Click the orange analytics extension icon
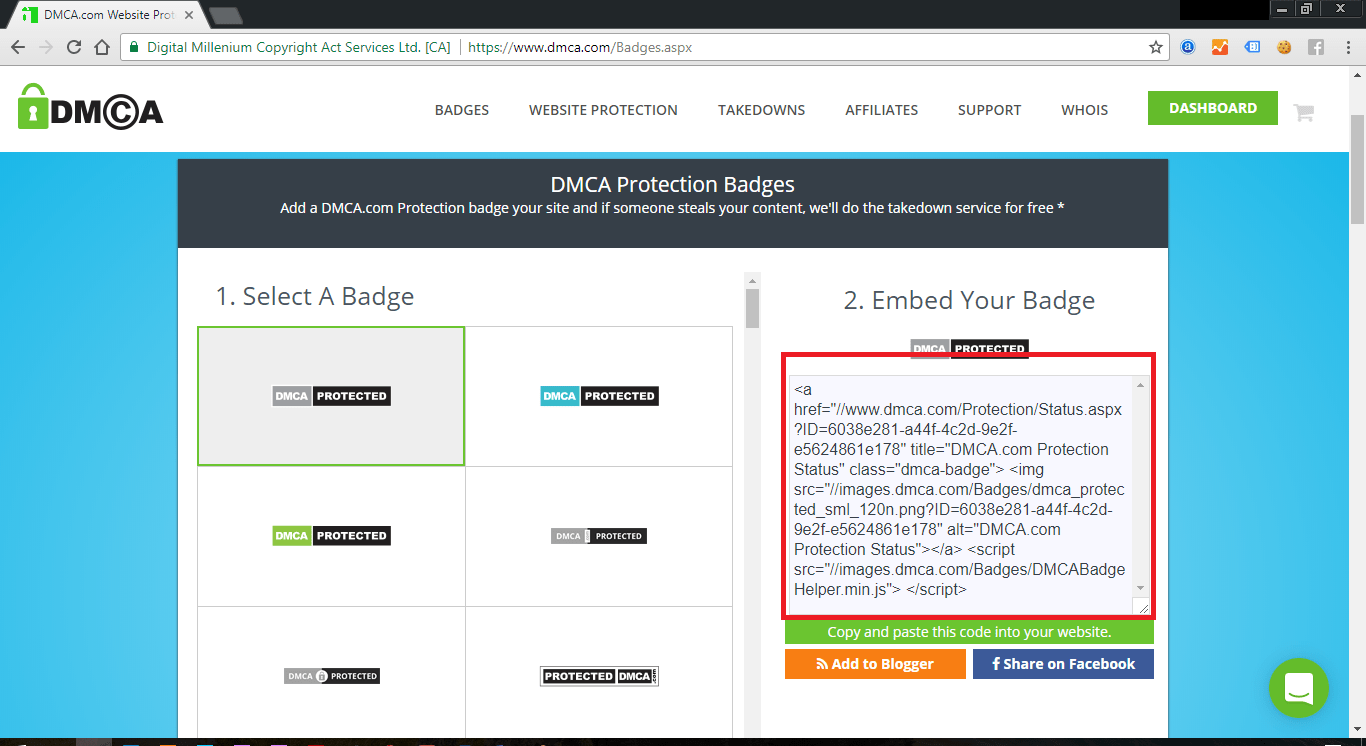 click(1220, 46)
